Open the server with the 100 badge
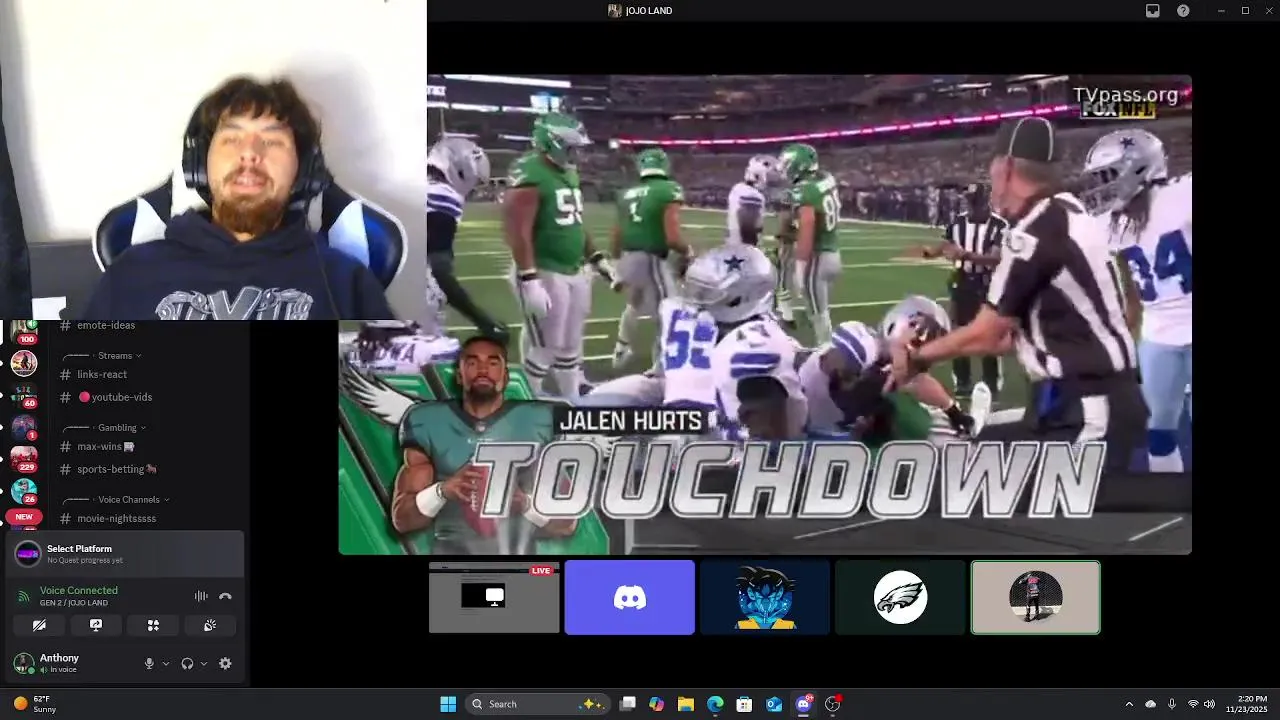 24,332
